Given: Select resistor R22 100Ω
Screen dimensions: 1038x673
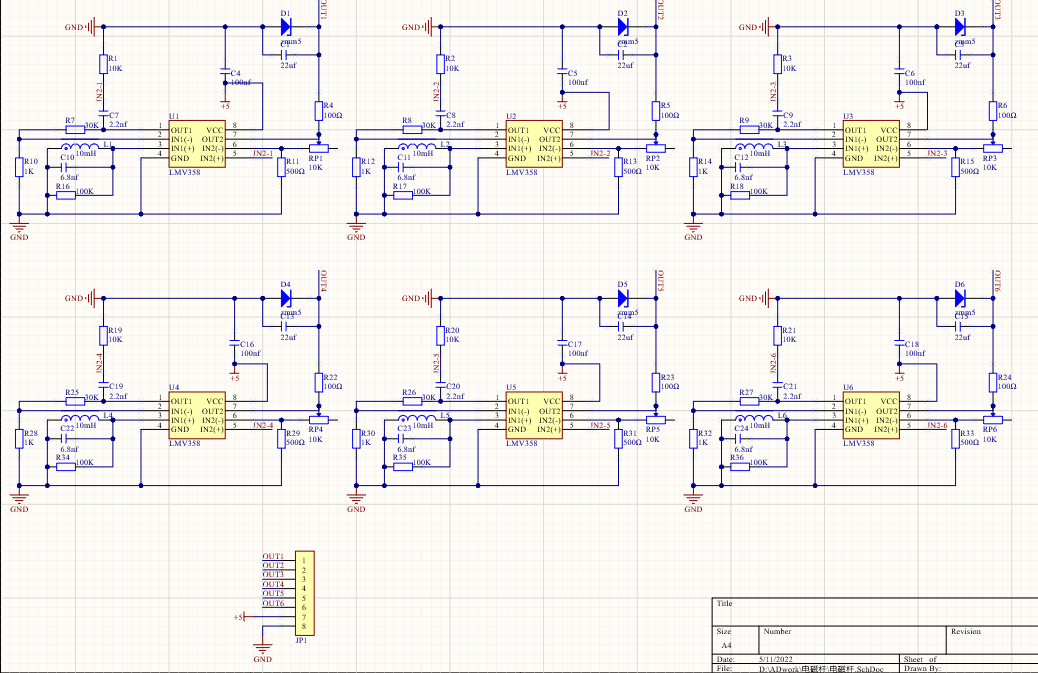Looking at the screenshot, I should [319, 382].
